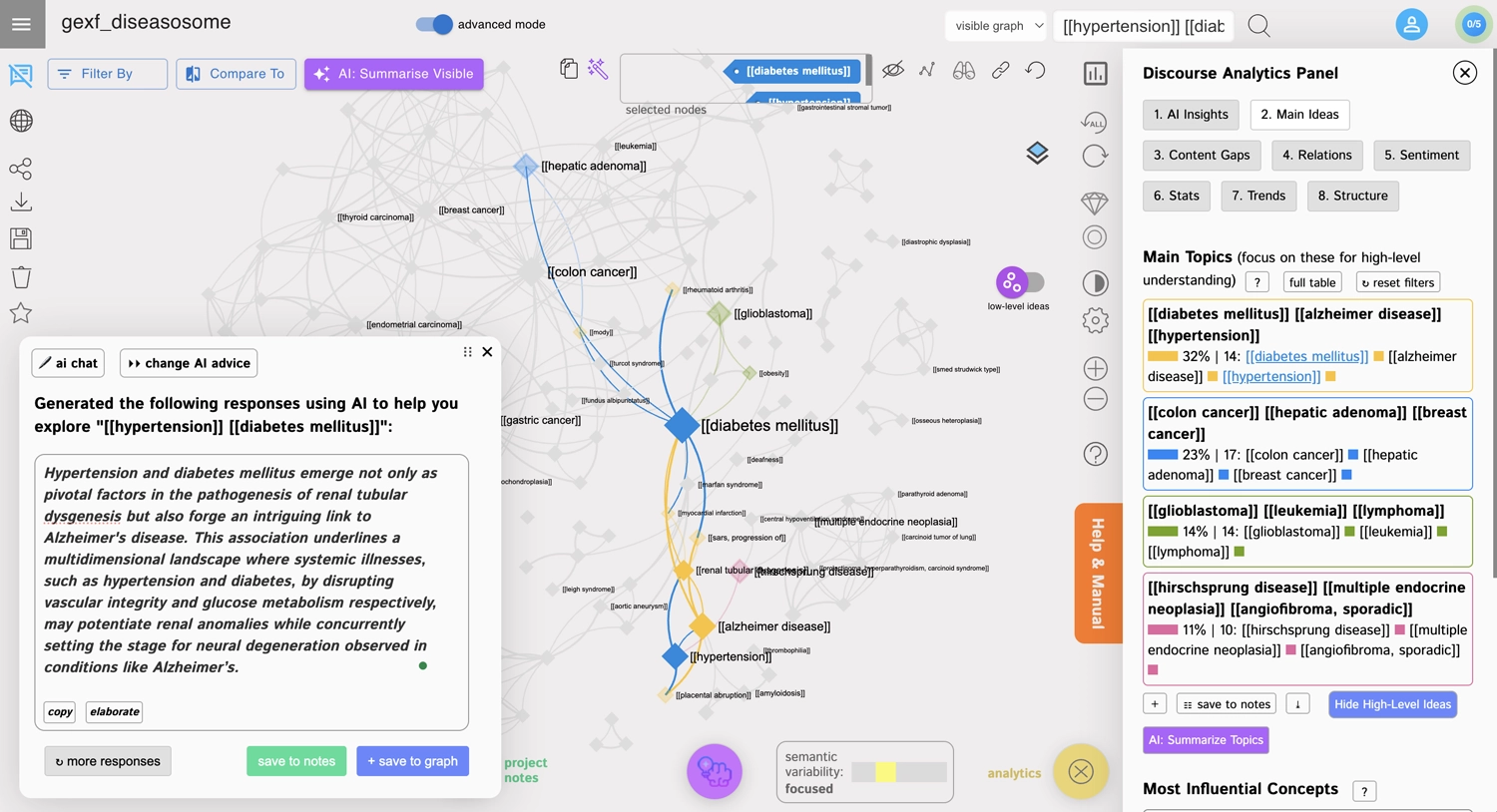
Task: Open the 7. Trends tab
Action: 1258,196
